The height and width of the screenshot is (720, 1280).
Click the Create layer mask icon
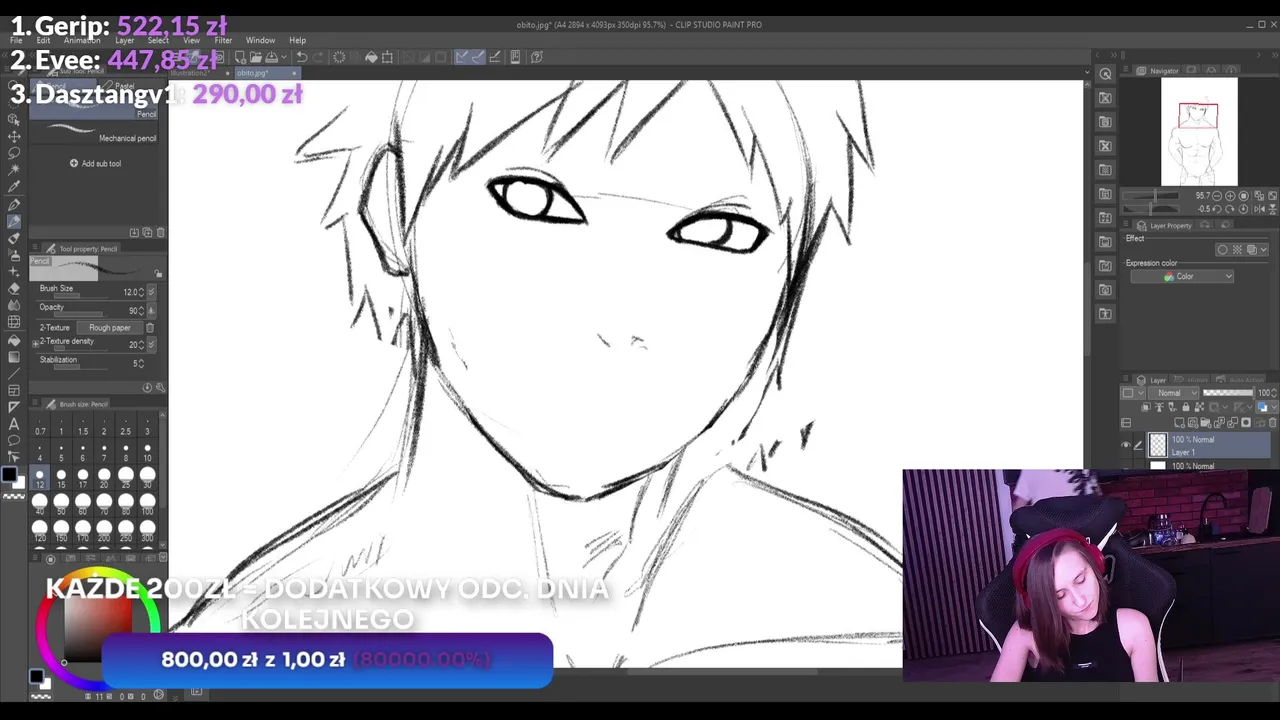coord(1246,422)
